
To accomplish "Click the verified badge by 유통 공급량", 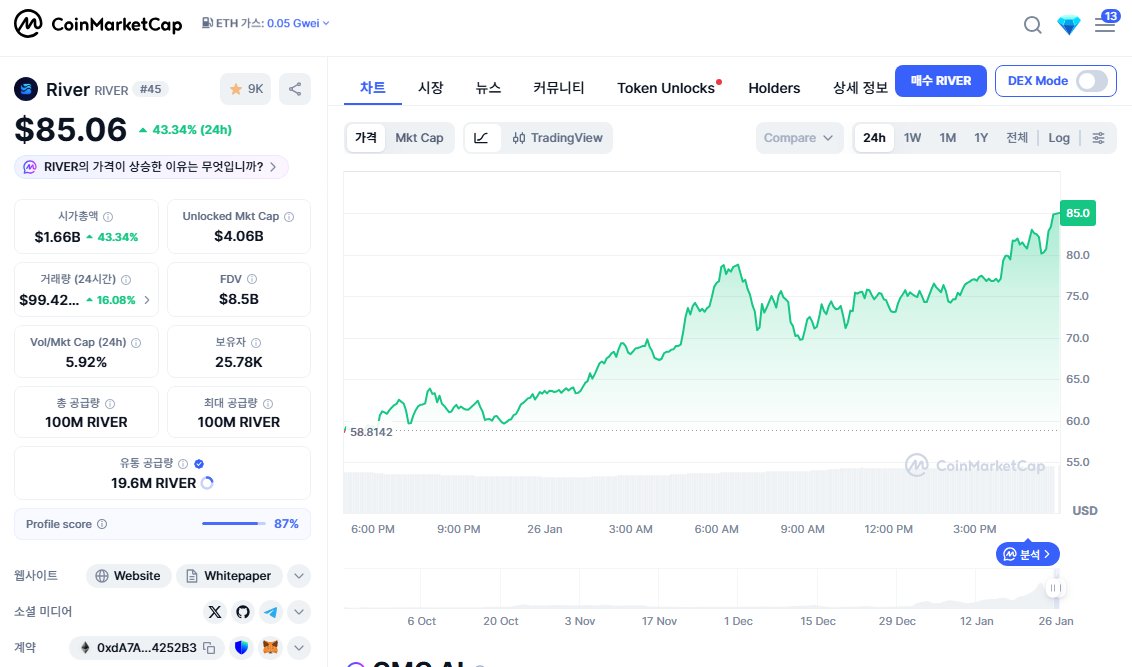I will click(x=199, y=463).
